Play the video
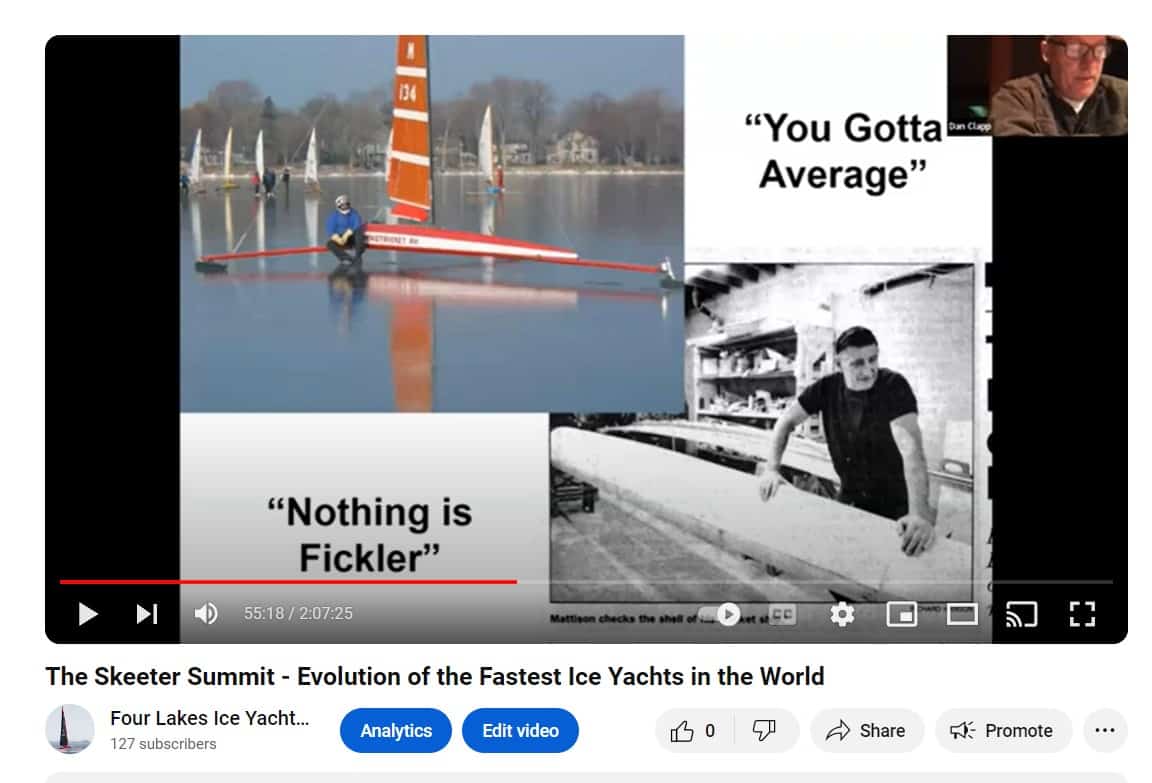Screen dimensions: 1152x783 tap(87, 614)
